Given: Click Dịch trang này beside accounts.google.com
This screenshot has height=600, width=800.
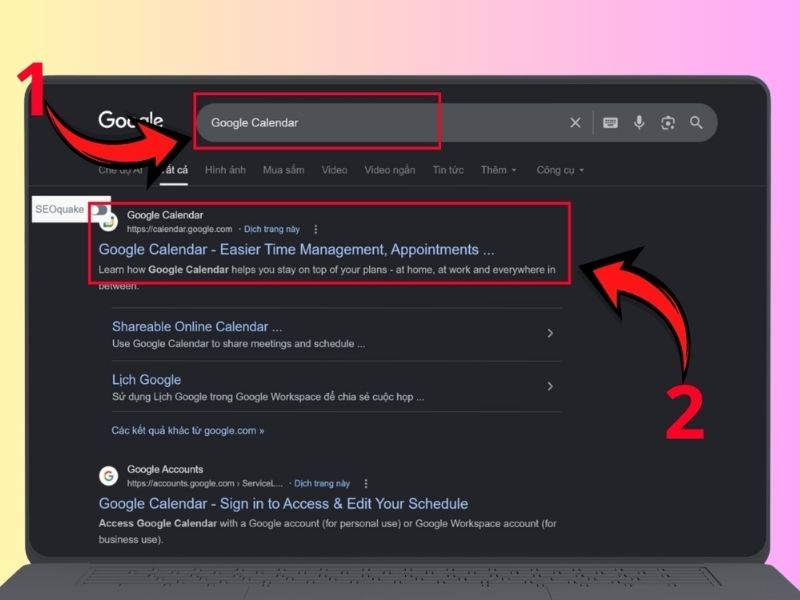Looking at the screenshot, I should coord(322,484).
